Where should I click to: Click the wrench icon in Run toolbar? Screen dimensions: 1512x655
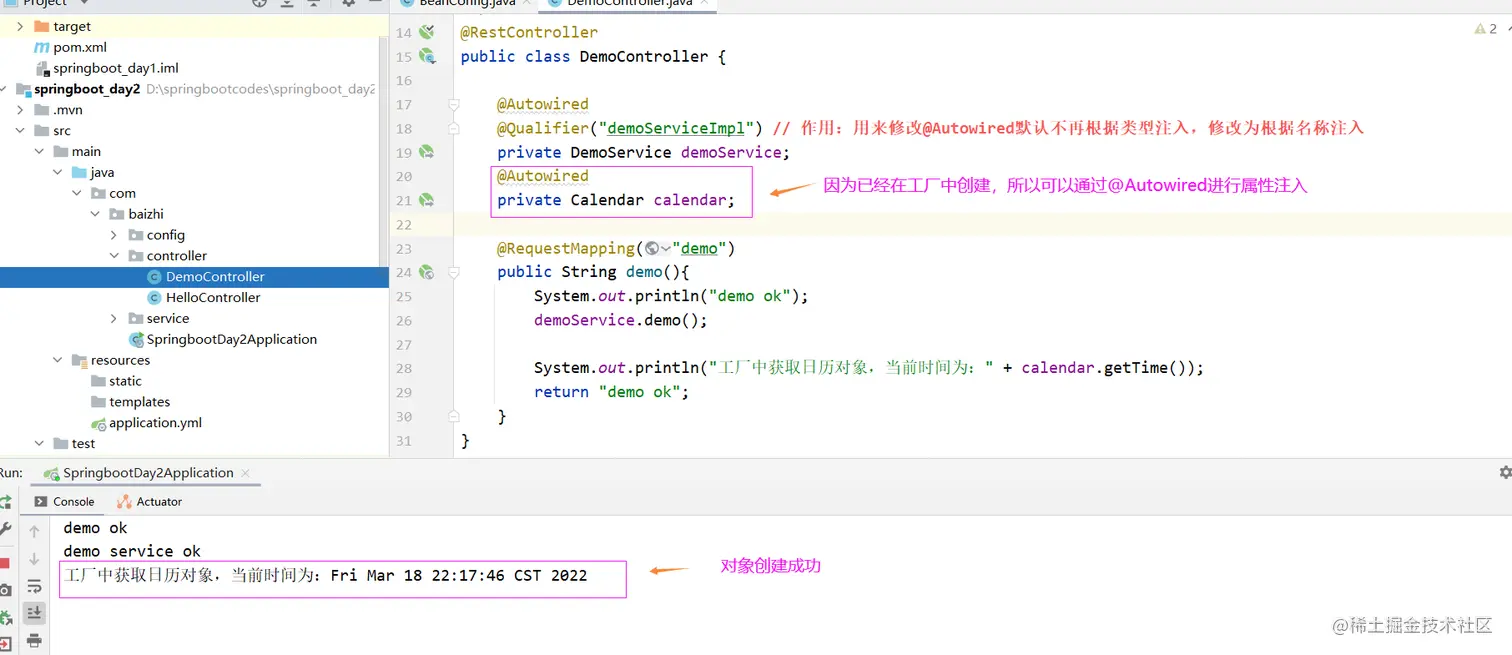tap(5, 530)
